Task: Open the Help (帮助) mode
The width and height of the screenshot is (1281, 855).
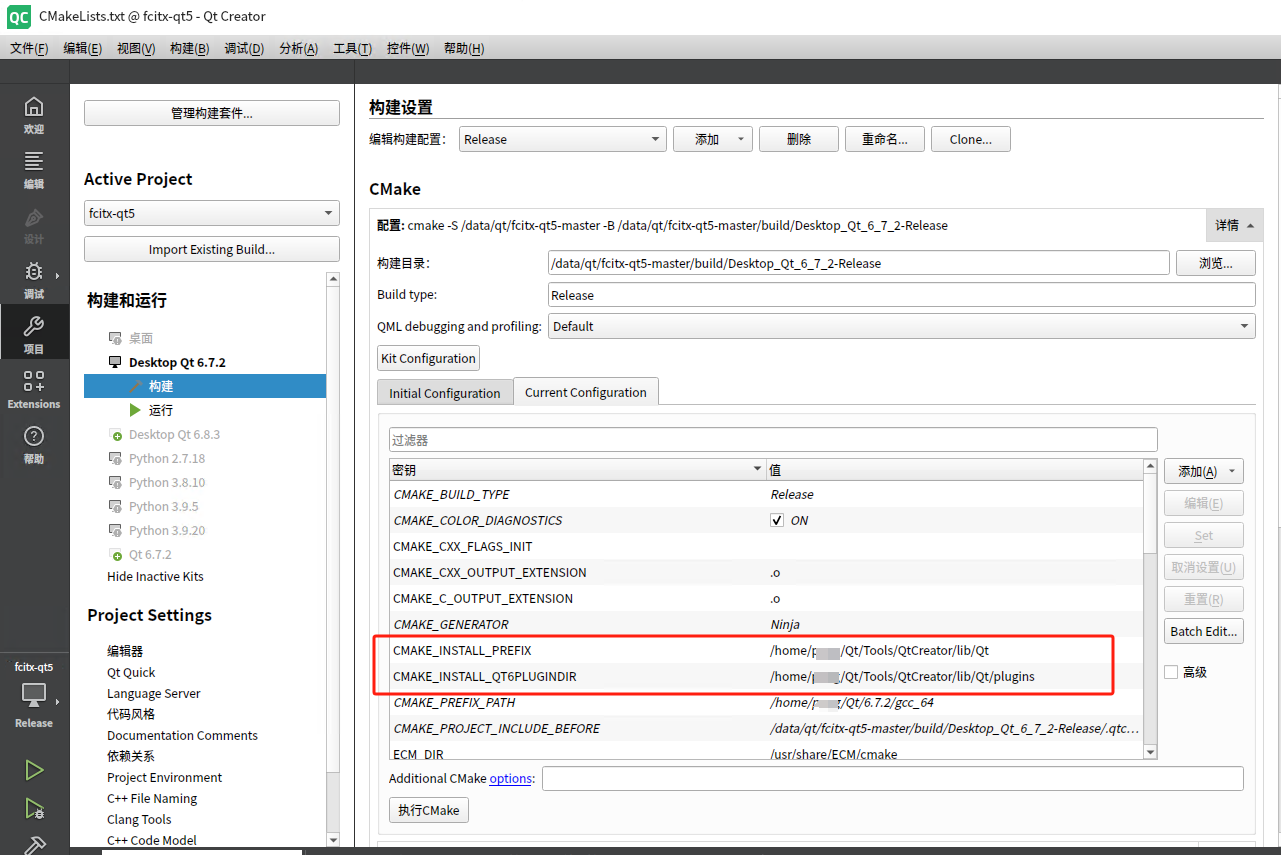Action: point(34,445)
